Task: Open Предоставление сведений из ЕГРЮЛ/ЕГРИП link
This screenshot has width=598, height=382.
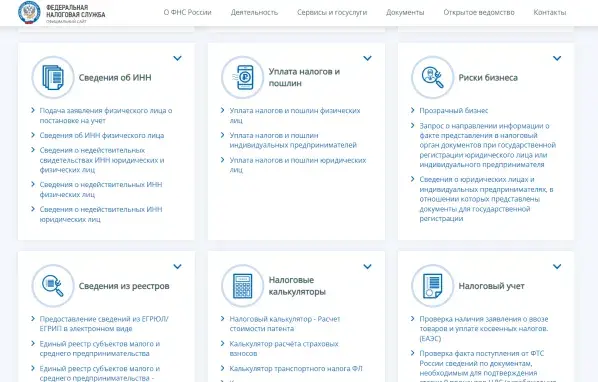Action: coord(104,324)
